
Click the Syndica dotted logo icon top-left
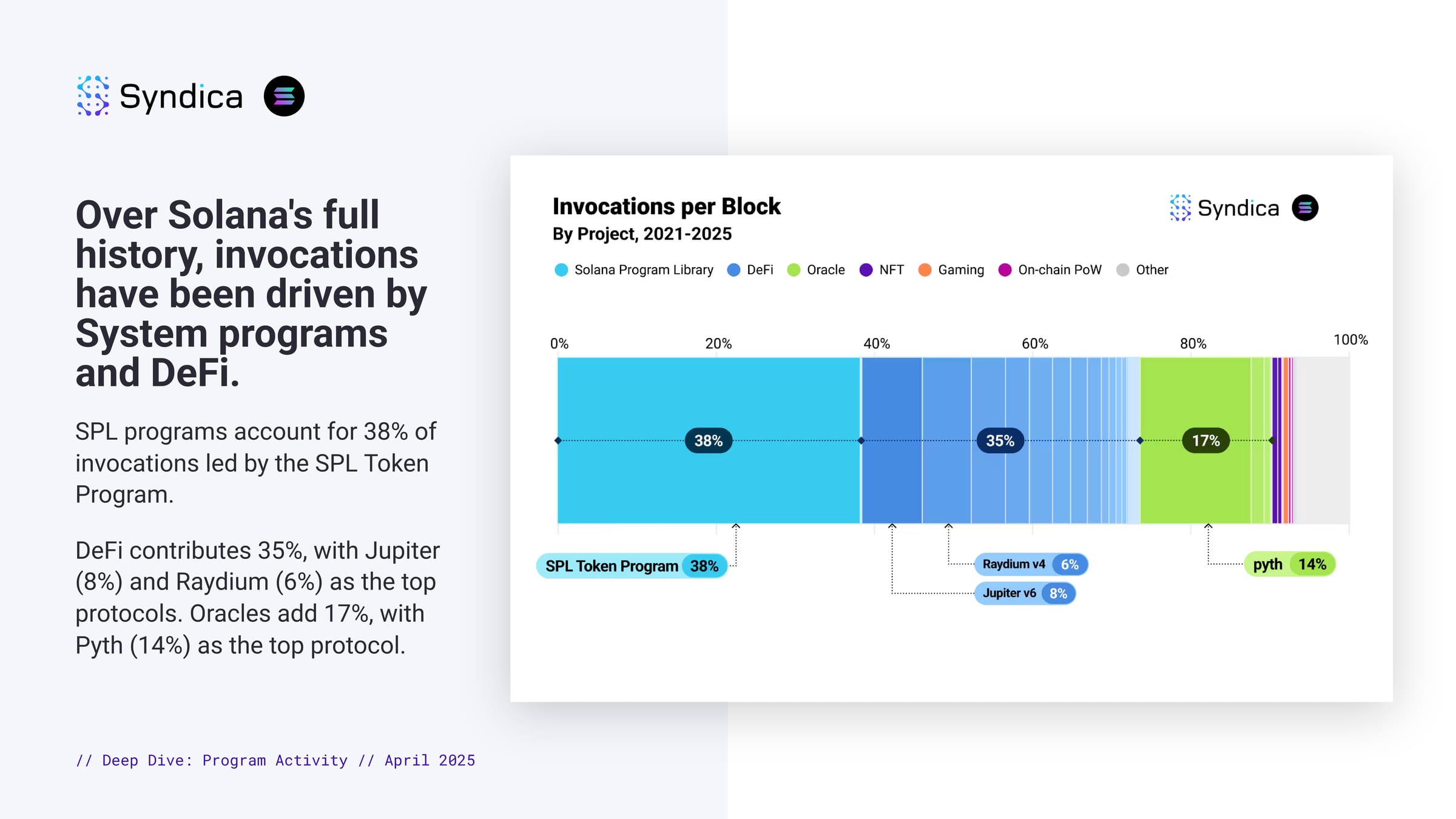click(x=93, y=96)
